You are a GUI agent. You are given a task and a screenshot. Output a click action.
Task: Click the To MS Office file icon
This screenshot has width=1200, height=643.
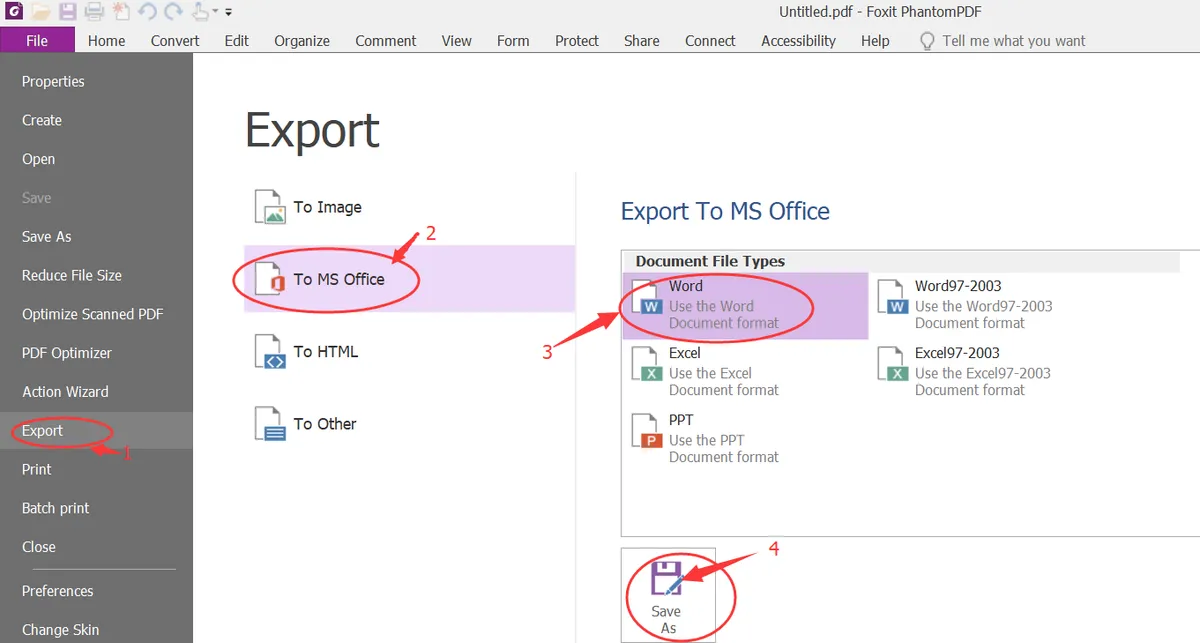270,278
